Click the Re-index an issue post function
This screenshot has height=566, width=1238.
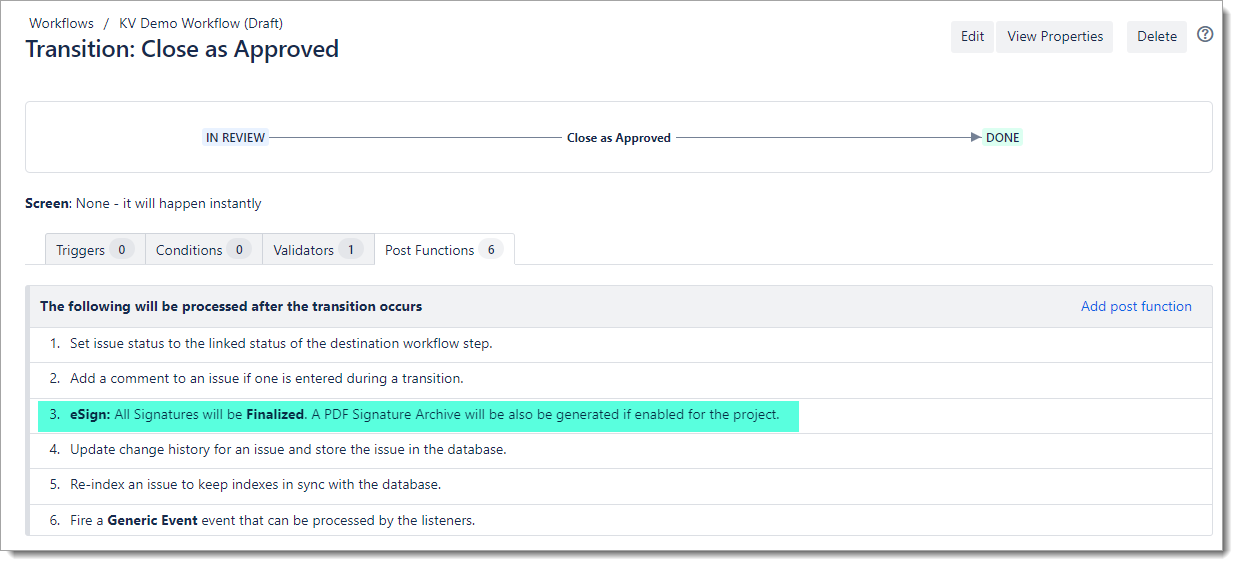(x=255, y=485)
